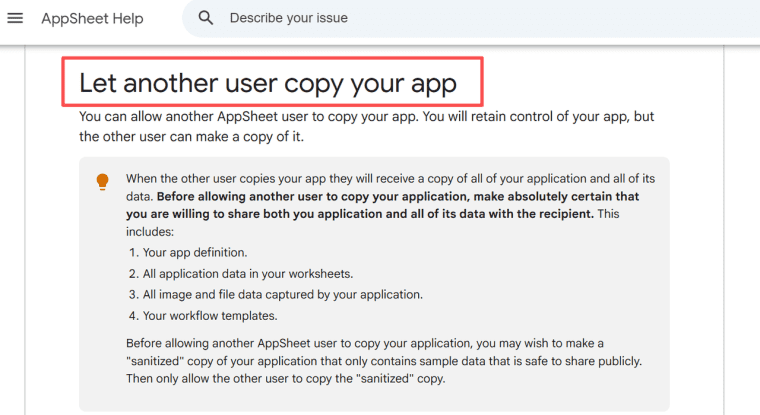Click the sentence 'Then only allow the other user'
Image resolution: width=760 pixels, height=415 pixels.
(x=285, y=379)
